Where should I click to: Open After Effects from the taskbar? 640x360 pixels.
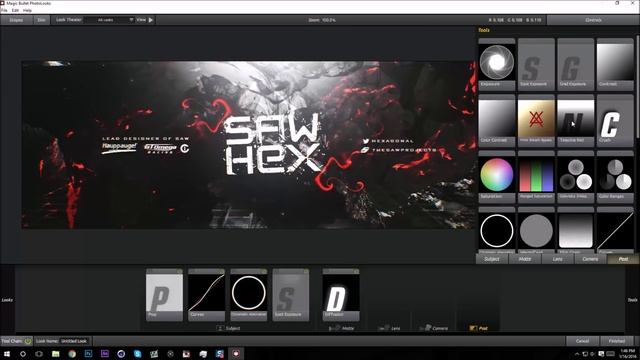pos(105,353)
